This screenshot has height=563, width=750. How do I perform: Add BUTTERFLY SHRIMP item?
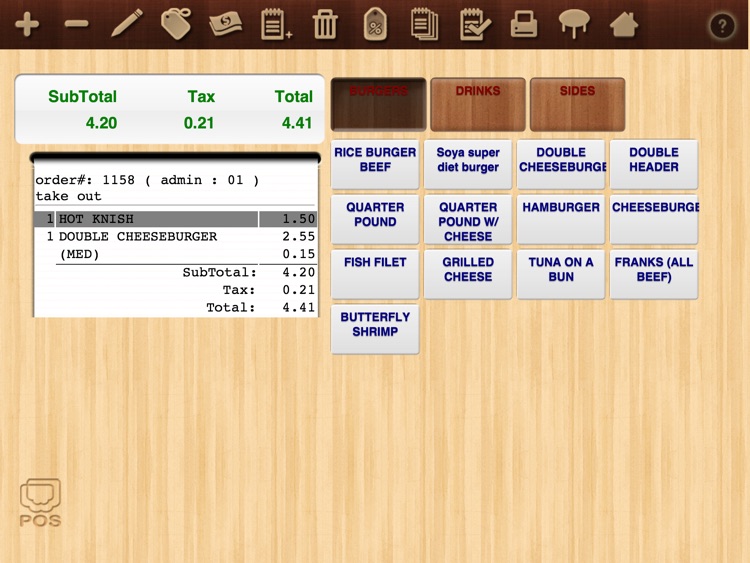(375, 329)
